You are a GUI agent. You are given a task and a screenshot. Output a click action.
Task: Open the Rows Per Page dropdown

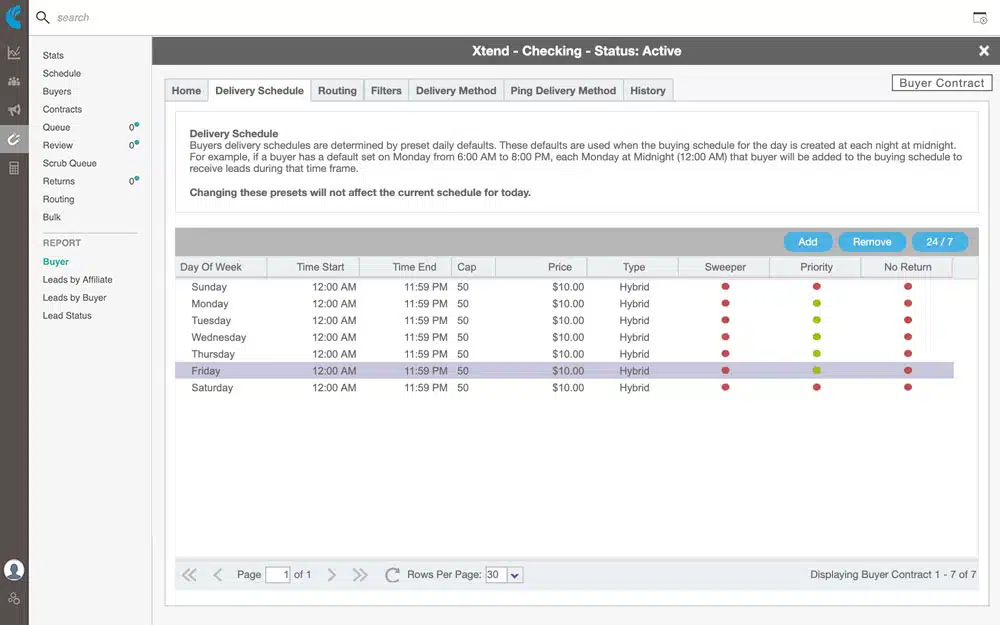515,575
